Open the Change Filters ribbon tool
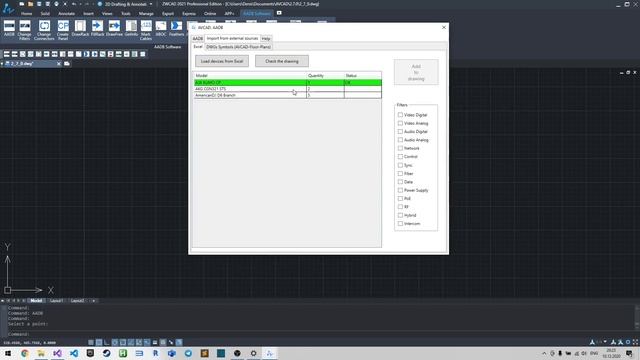 click(24, 30)
